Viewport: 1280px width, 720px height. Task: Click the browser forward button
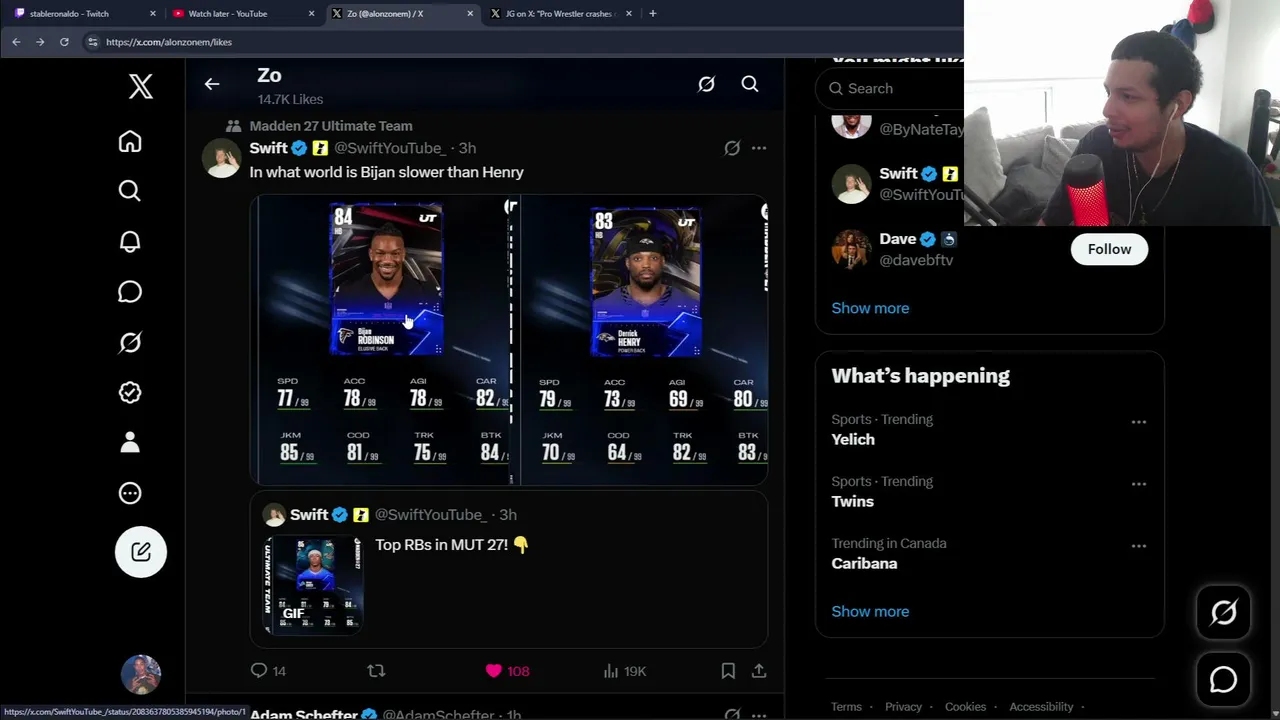[40, 42]
